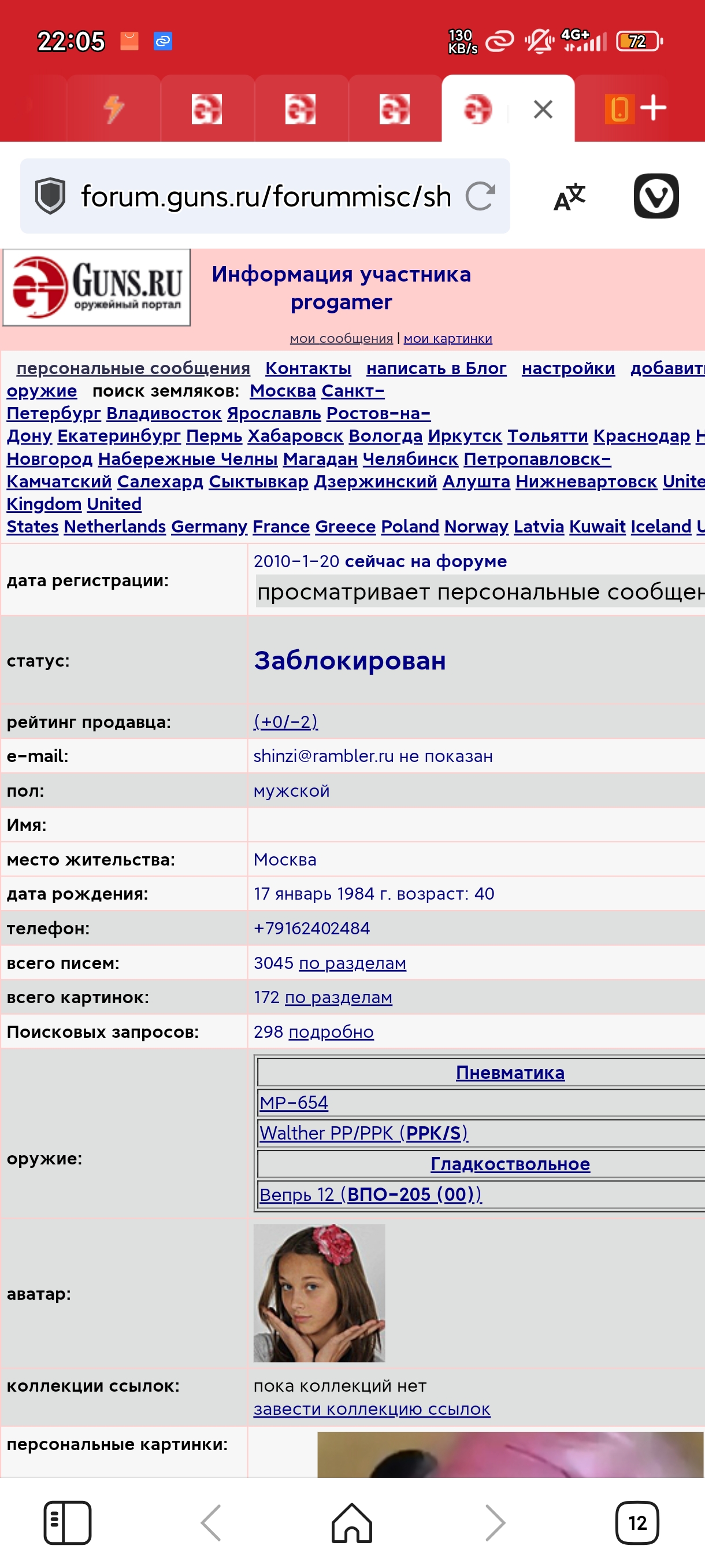Close the active guns.ru tab
The width and height of the screenshot is (705, 1568).
pos(543,110)
